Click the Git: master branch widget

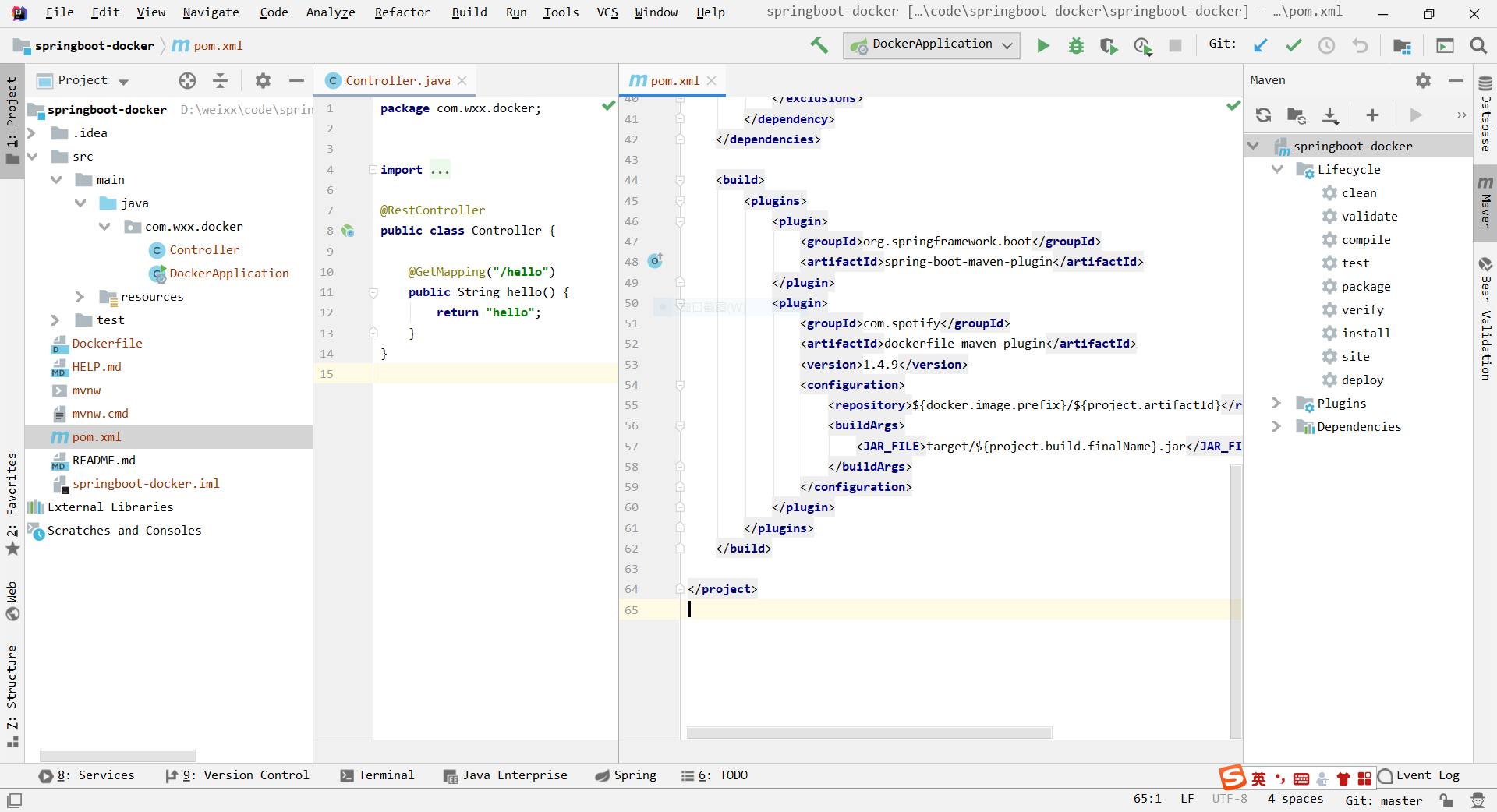point(1383,800)
